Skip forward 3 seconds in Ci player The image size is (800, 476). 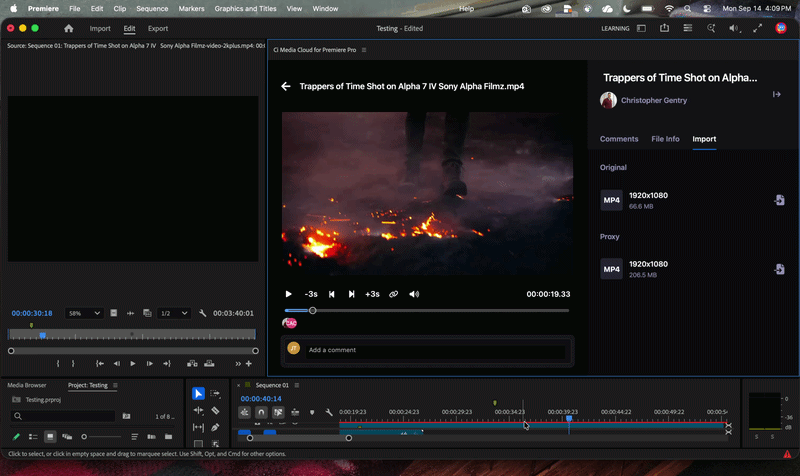[x=372, y=294]
